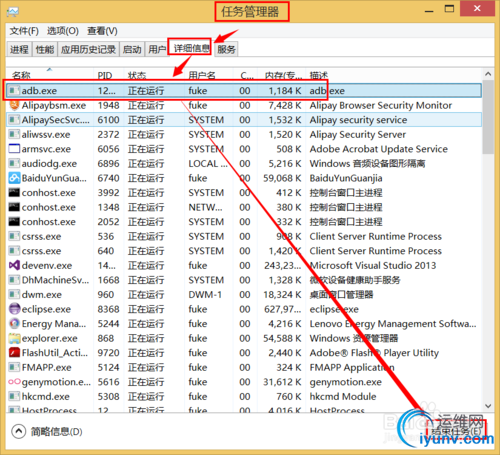
Task: Switch to the 服务 tab
Action: 226,49
